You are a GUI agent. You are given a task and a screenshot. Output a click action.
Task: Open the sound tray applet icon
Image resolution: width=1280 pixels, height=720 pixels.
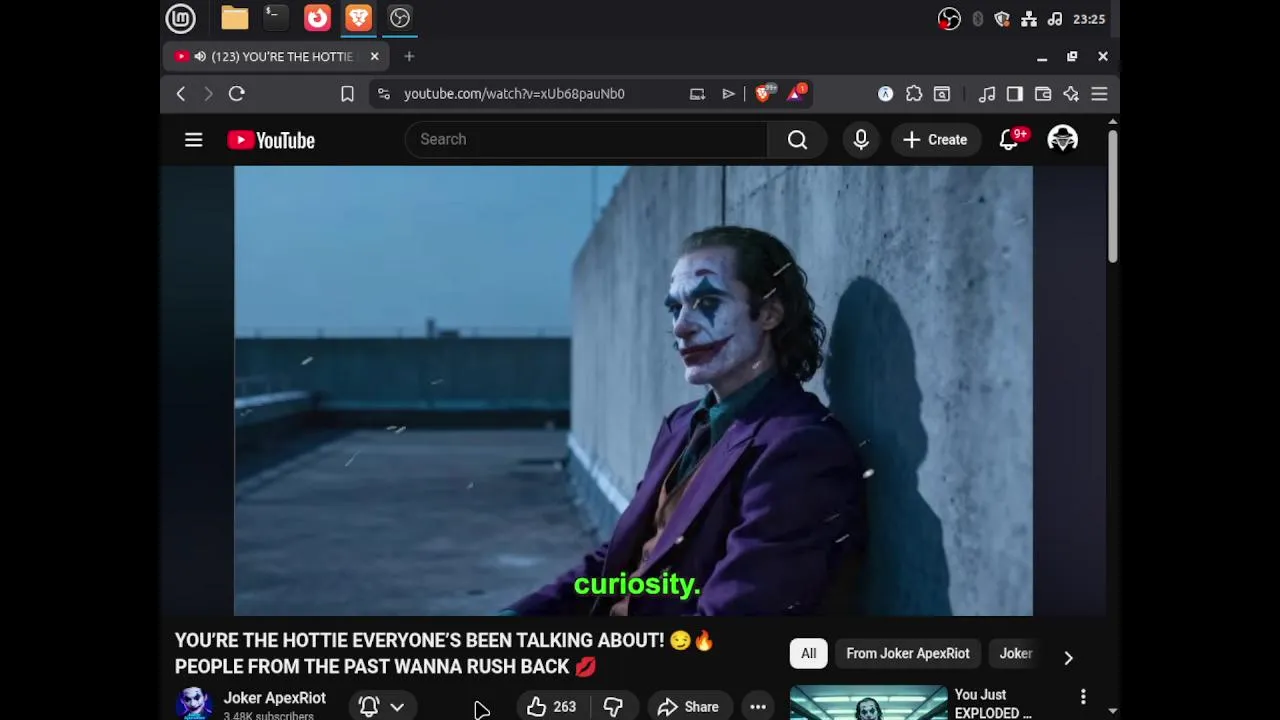click(x=1055, y=19)
